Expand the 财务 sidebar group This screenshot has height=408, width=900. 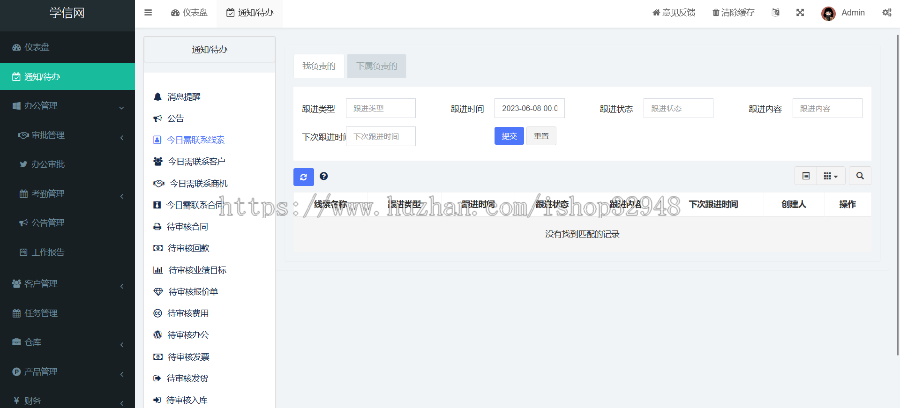click(x=67, y=401)
